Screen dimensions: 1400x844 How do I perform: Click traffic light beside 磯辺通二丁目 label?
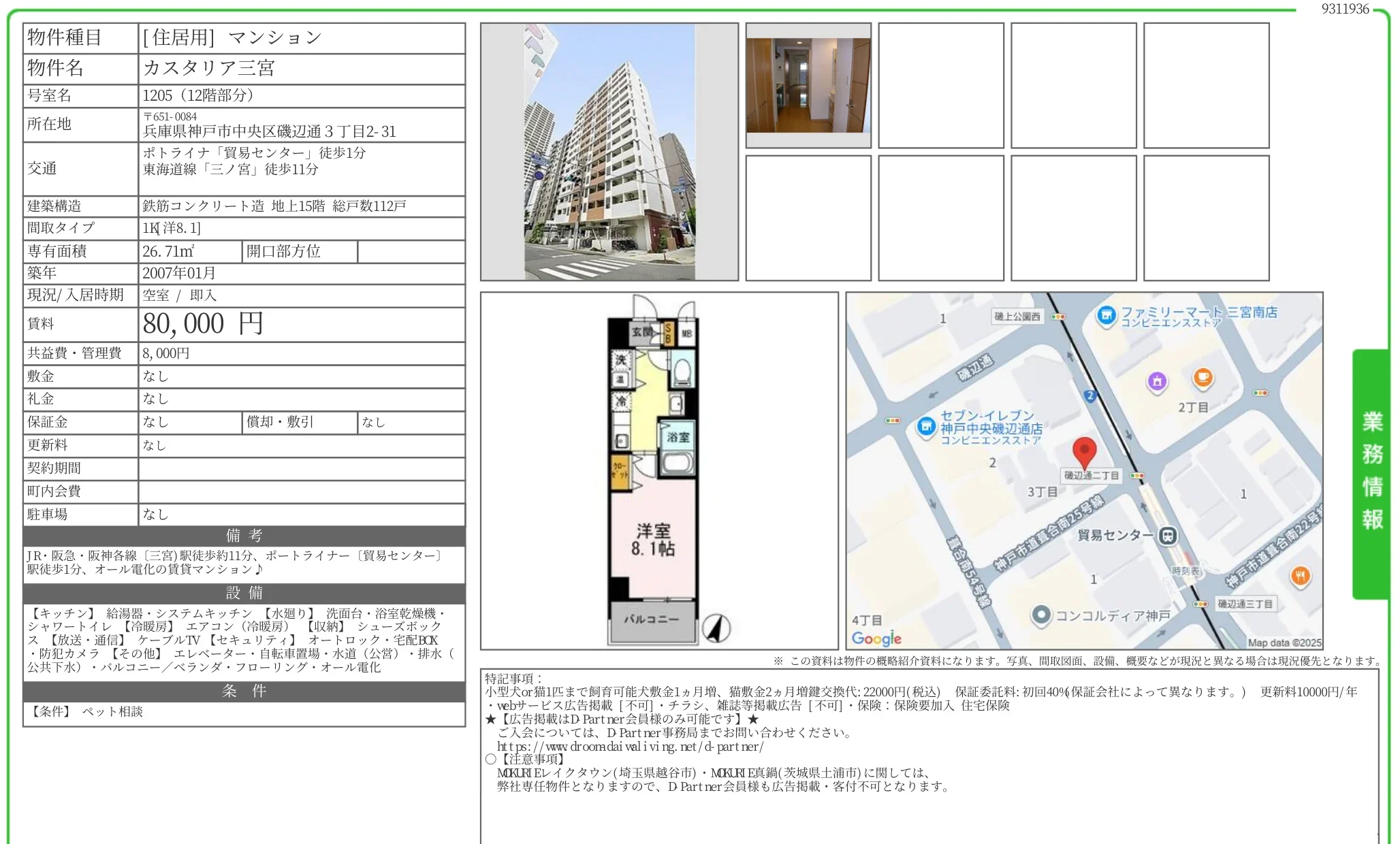(1136, 476)
